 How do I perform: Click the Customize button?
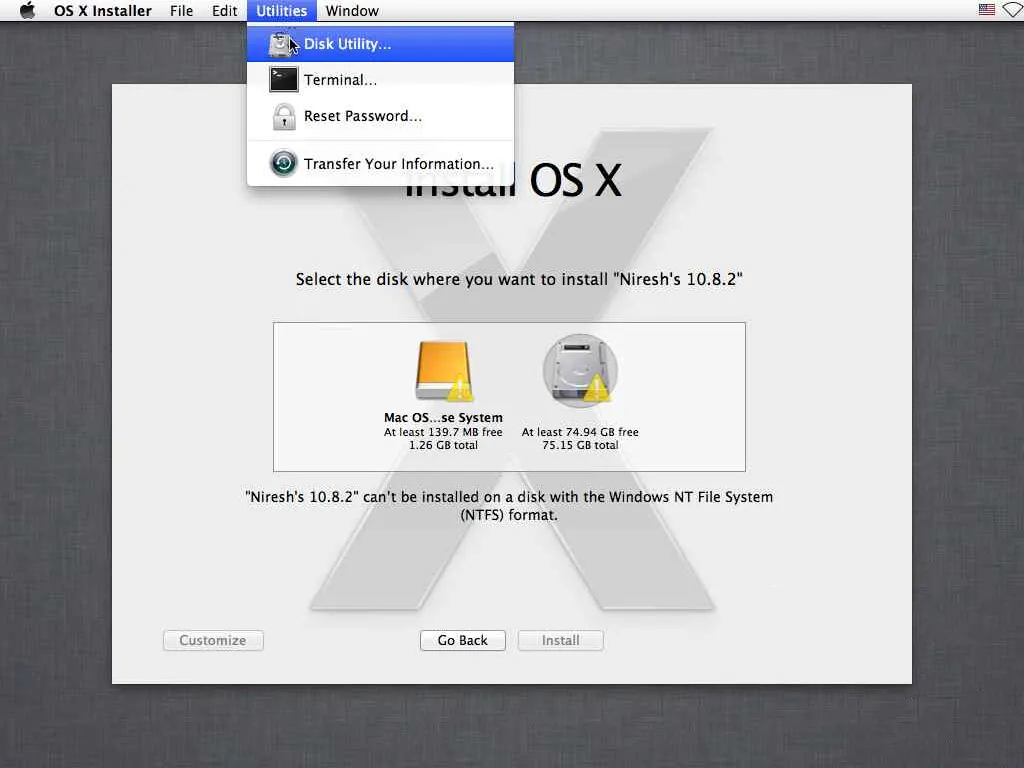[213, 640]
